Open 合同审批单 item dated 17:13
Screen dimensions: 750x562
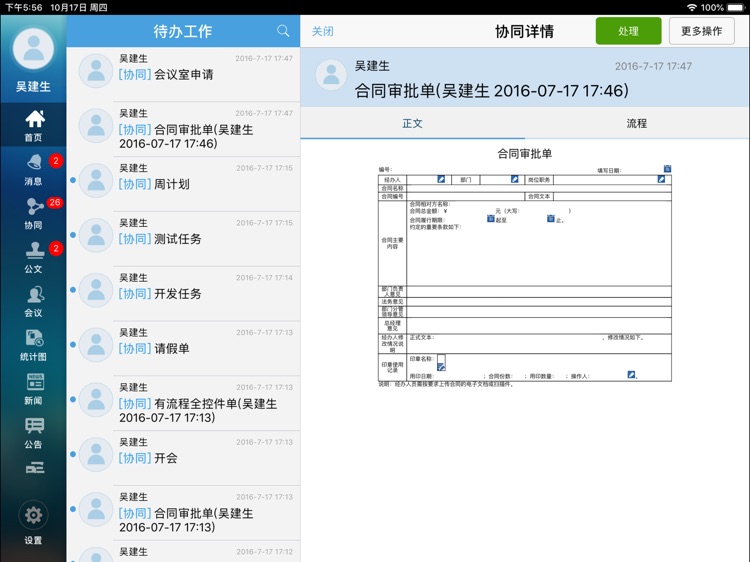(x=183, y=513)
